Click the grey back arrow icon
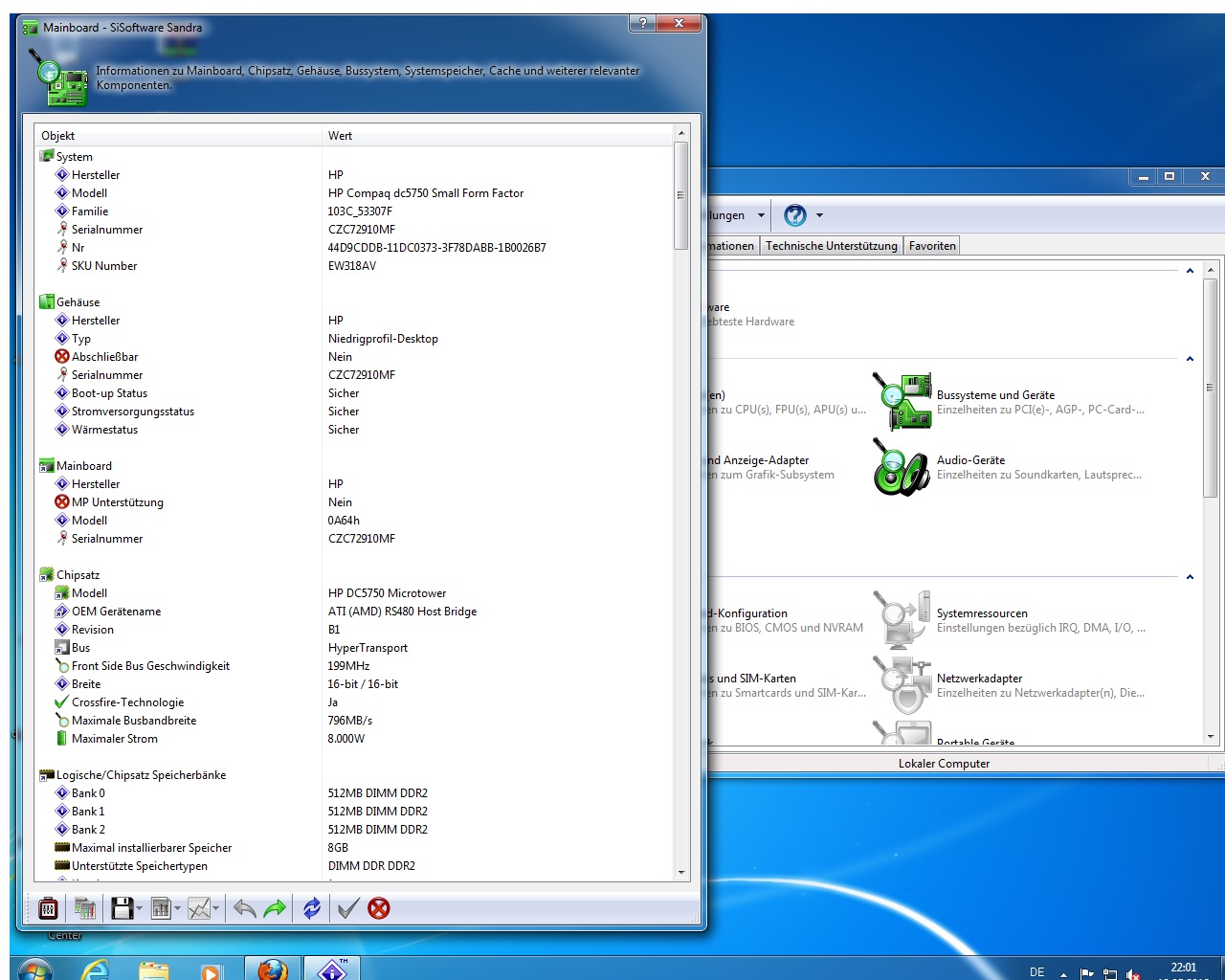 pos(245,908)
